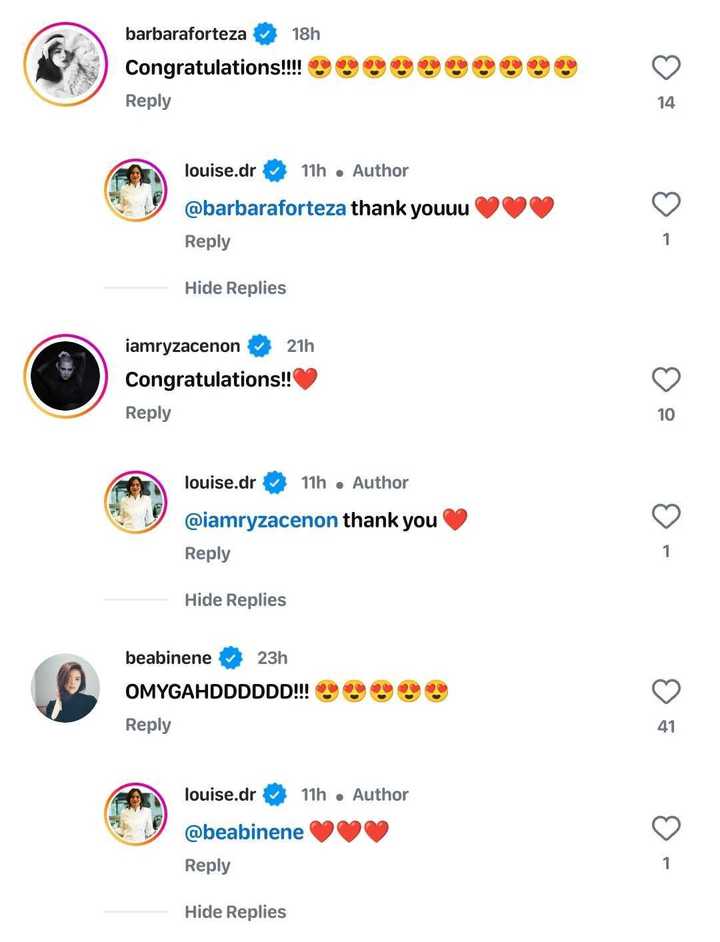Like iamryzacenon's congratulations comment
Image resolution: width=720 pixels, height=942 pixels.
click(666, 379)
